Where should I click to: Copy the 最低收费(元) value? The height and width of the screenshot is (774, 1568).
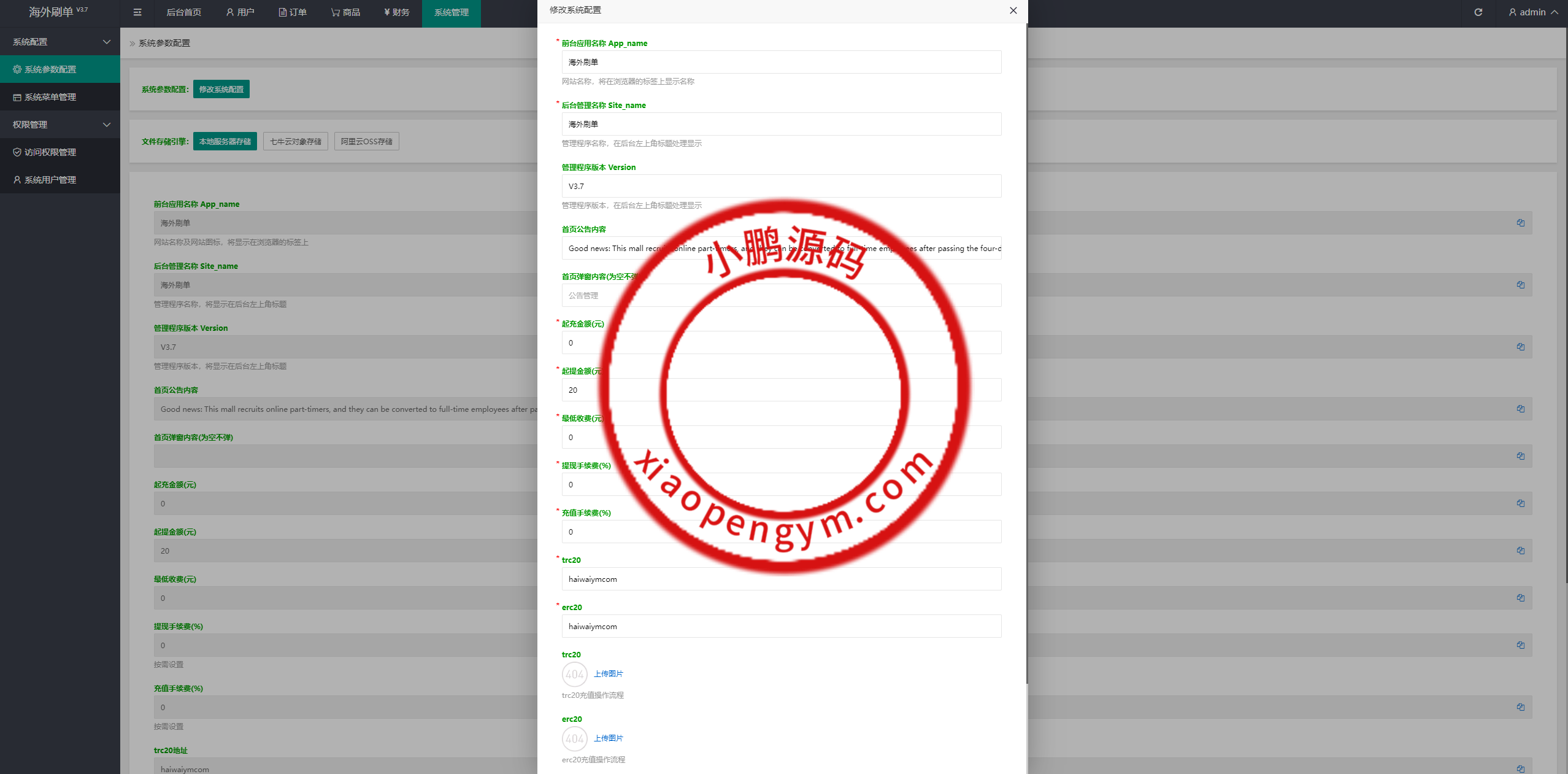click(x=1521, y=598)
